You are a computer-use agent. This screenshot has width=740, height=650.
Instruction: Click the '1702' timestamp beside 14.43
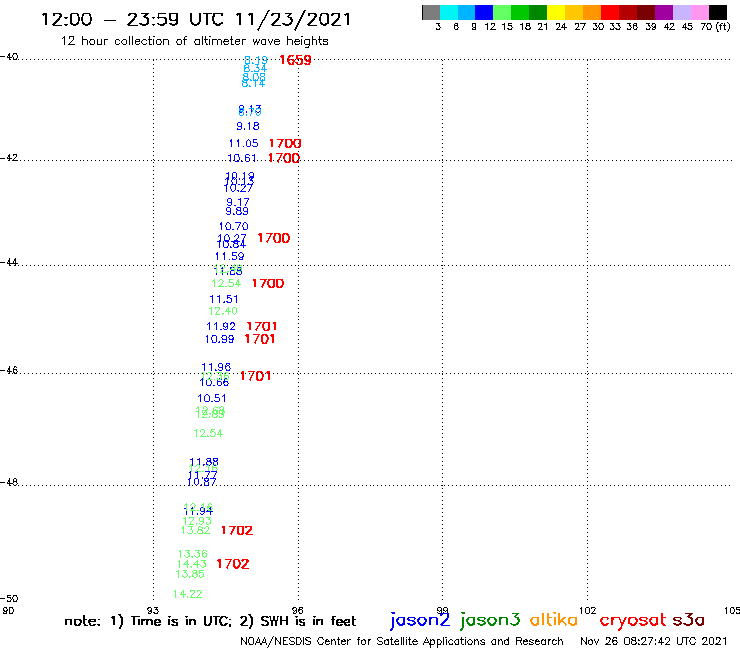233,564
